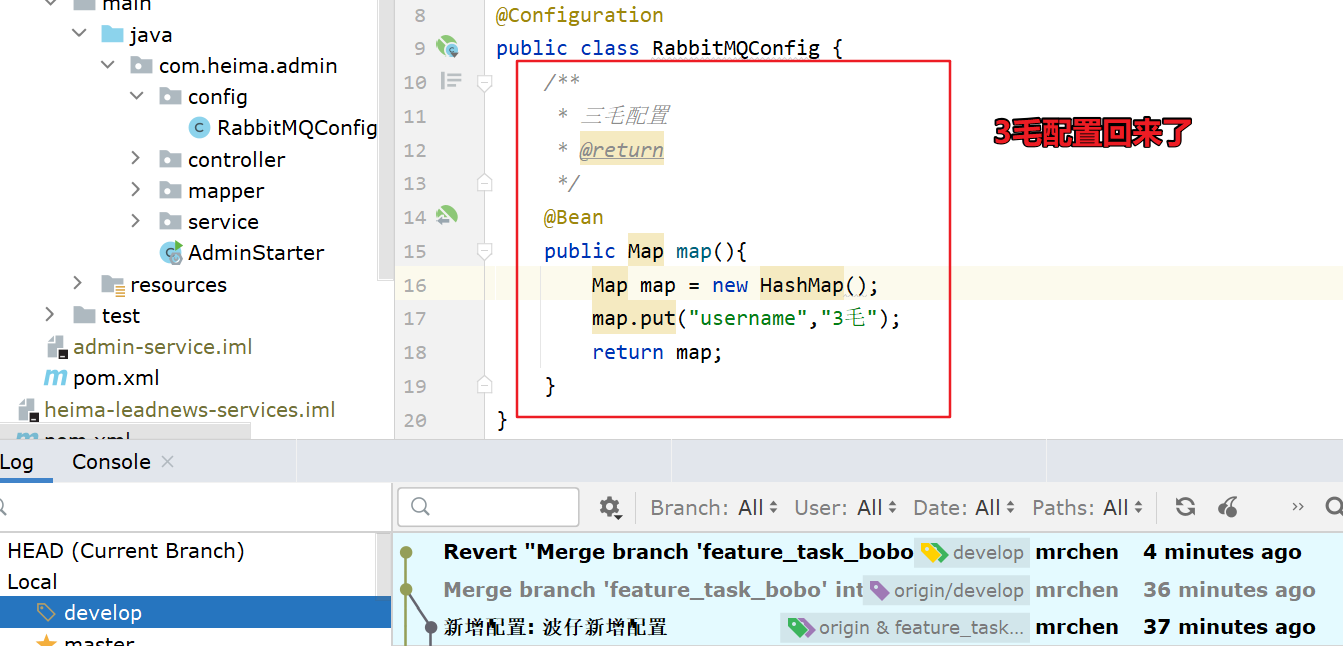This screenshot has width=1343, height=646.
Task: Click the service package icon
Action: pos(171,222)
